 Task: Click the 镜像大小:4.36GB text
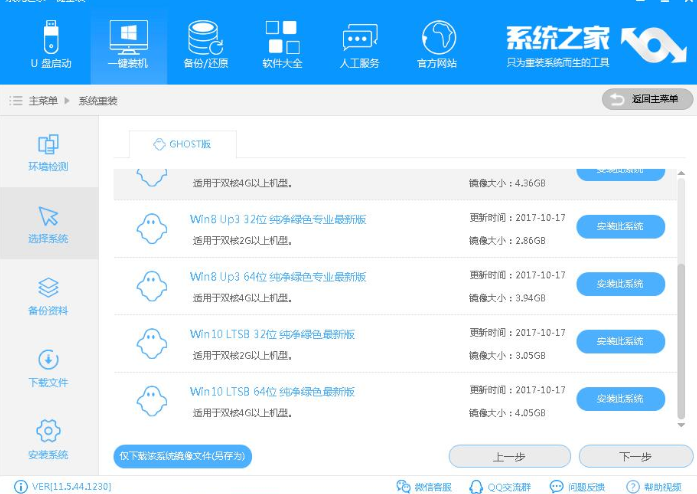pos(507,183)
